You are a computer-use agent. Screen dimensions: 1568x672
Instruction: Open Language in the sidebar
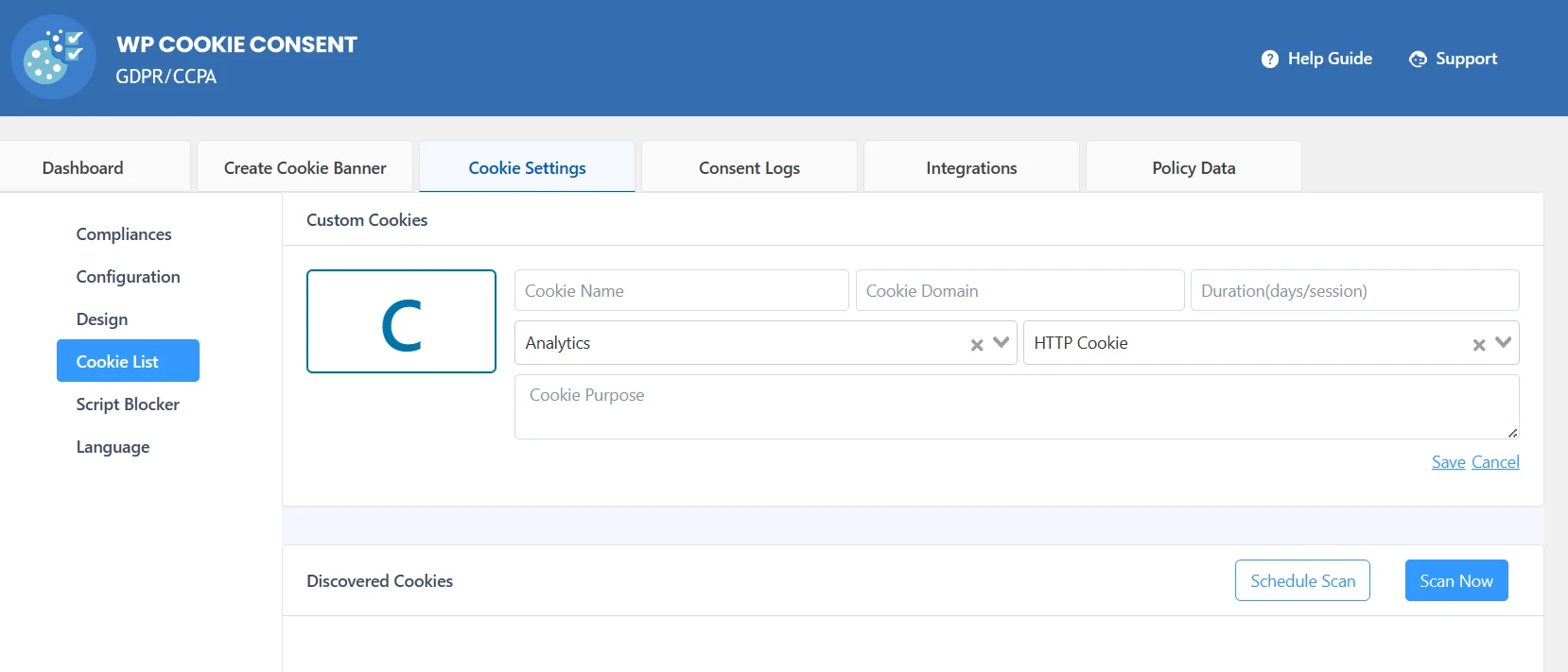[113, 446]
